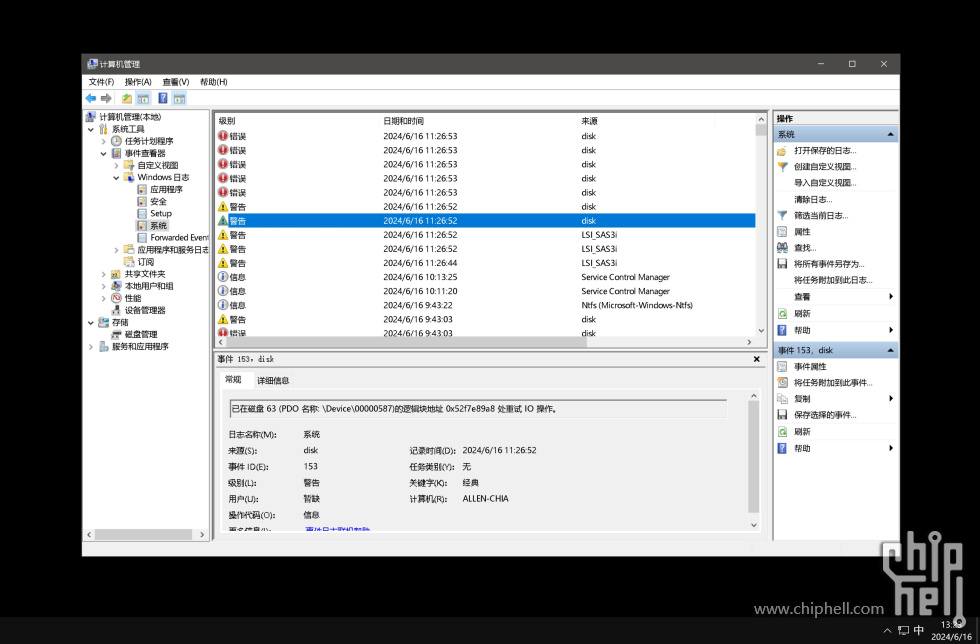Click 事件属性 in actions pane
The height and width of the screenshot is (644, 980).
(810, 367)
